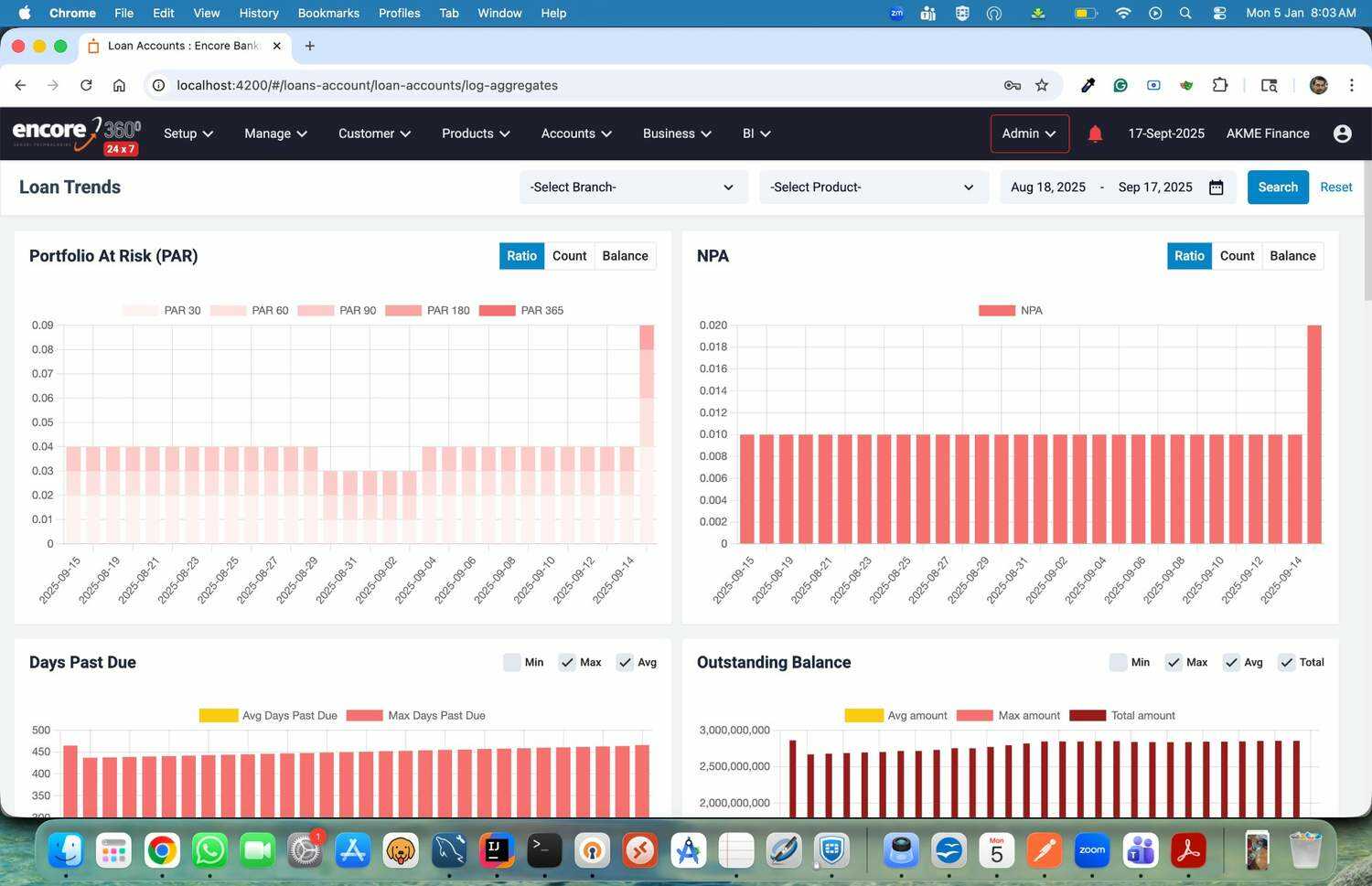The width and height of the screenshot is (1372, 886).
Task: Open the Select Branch dropdown
Action: tap(633, 187)
